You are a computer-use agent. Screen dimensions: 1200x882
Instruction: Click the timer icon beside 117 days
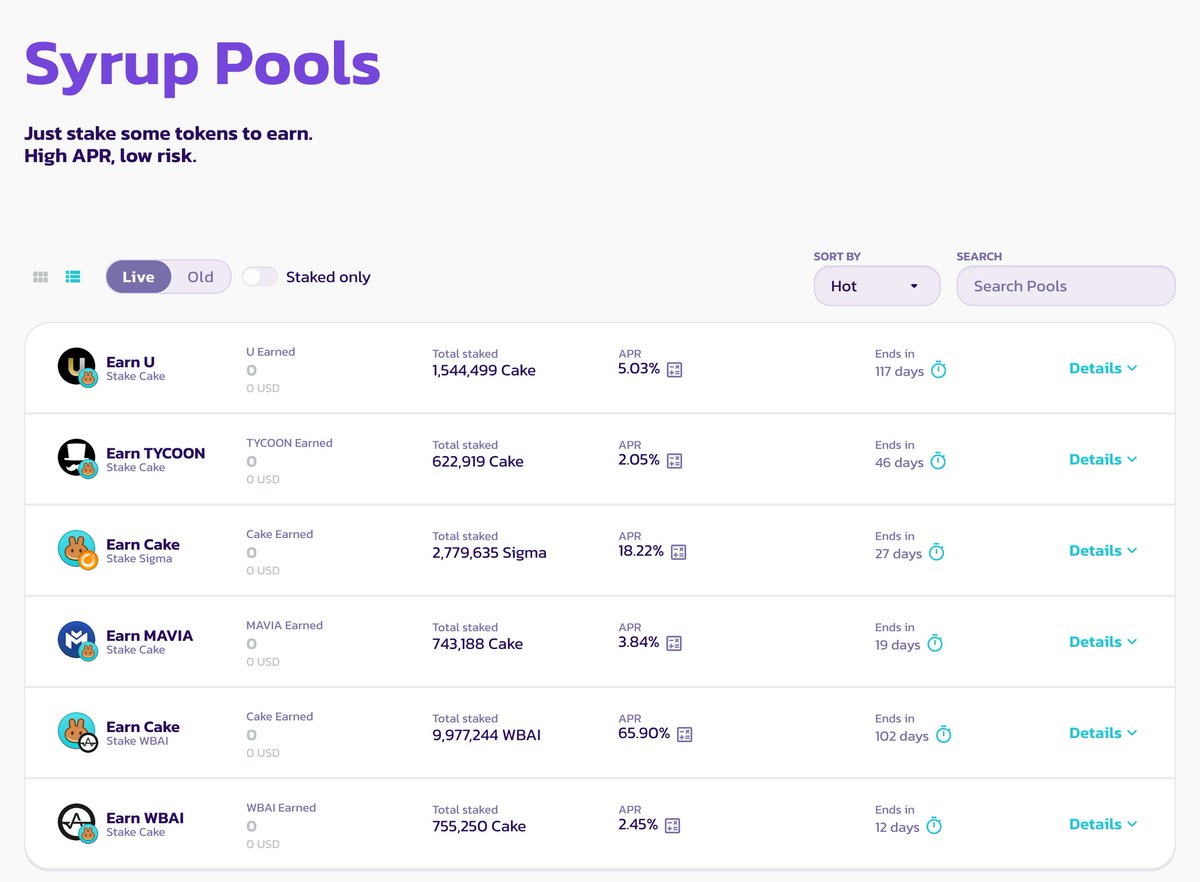pos(938,370)
